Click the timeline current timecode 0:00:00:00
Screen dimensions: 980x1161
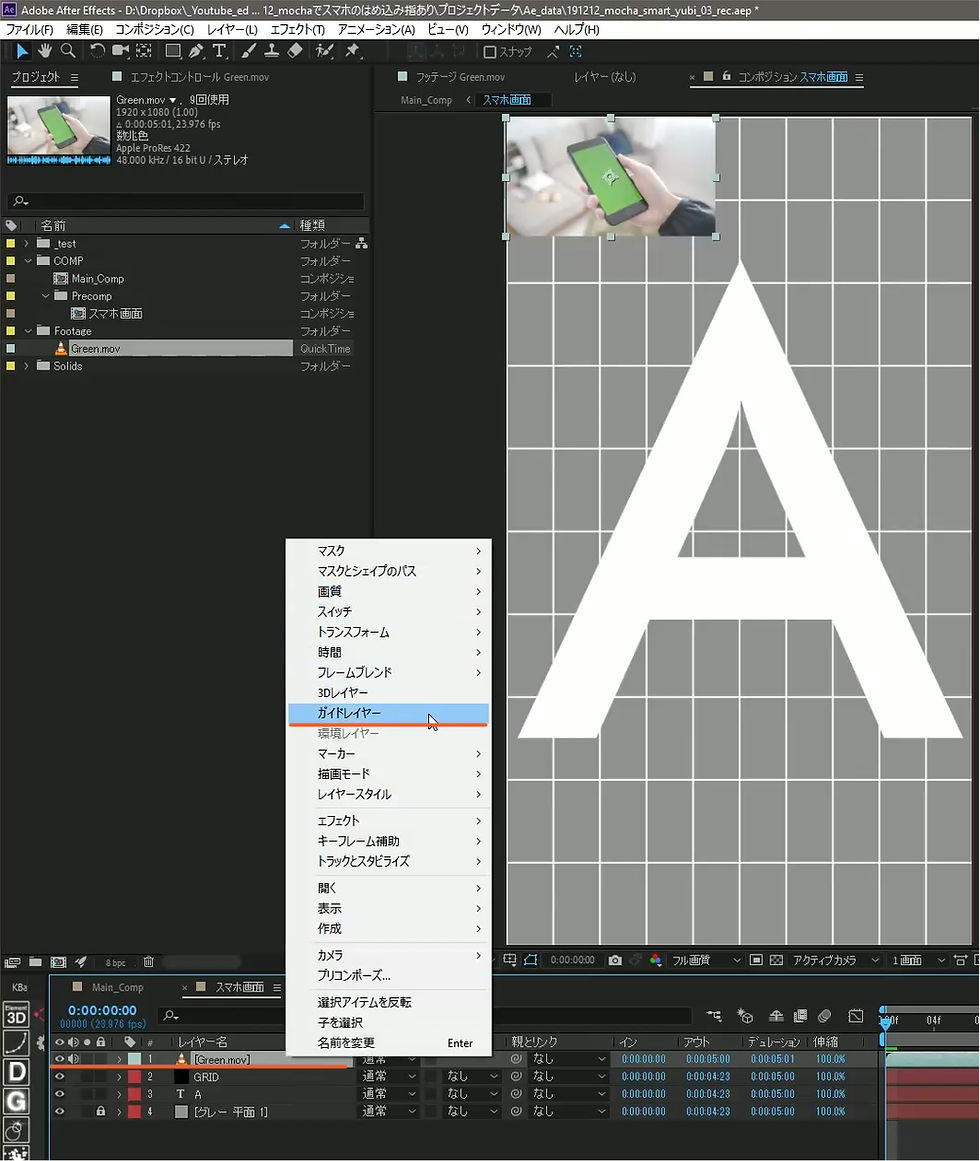click(x=102, y=1010)
